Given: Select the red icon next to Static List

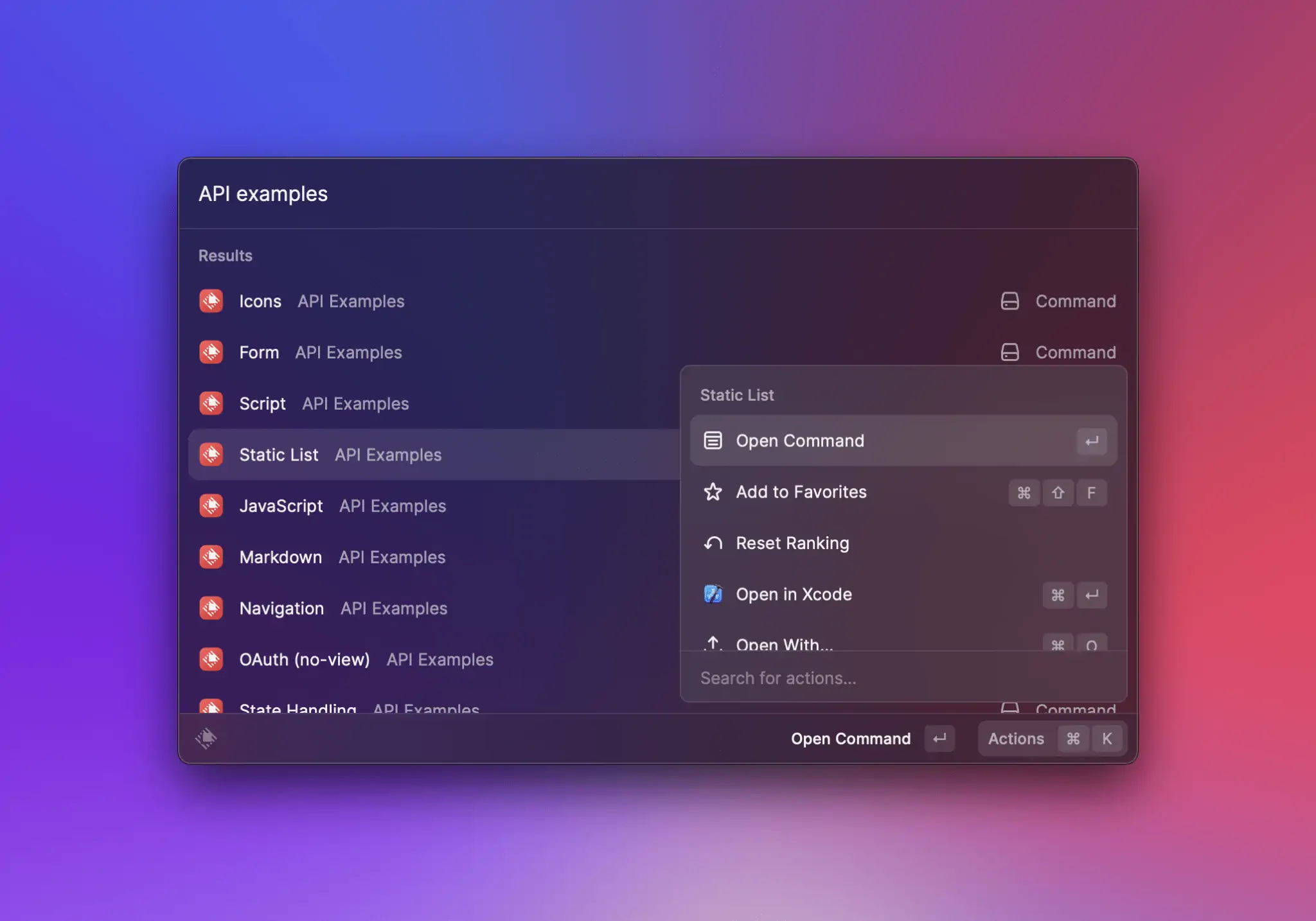Looking at the screenshot, I should pos(211,455).
